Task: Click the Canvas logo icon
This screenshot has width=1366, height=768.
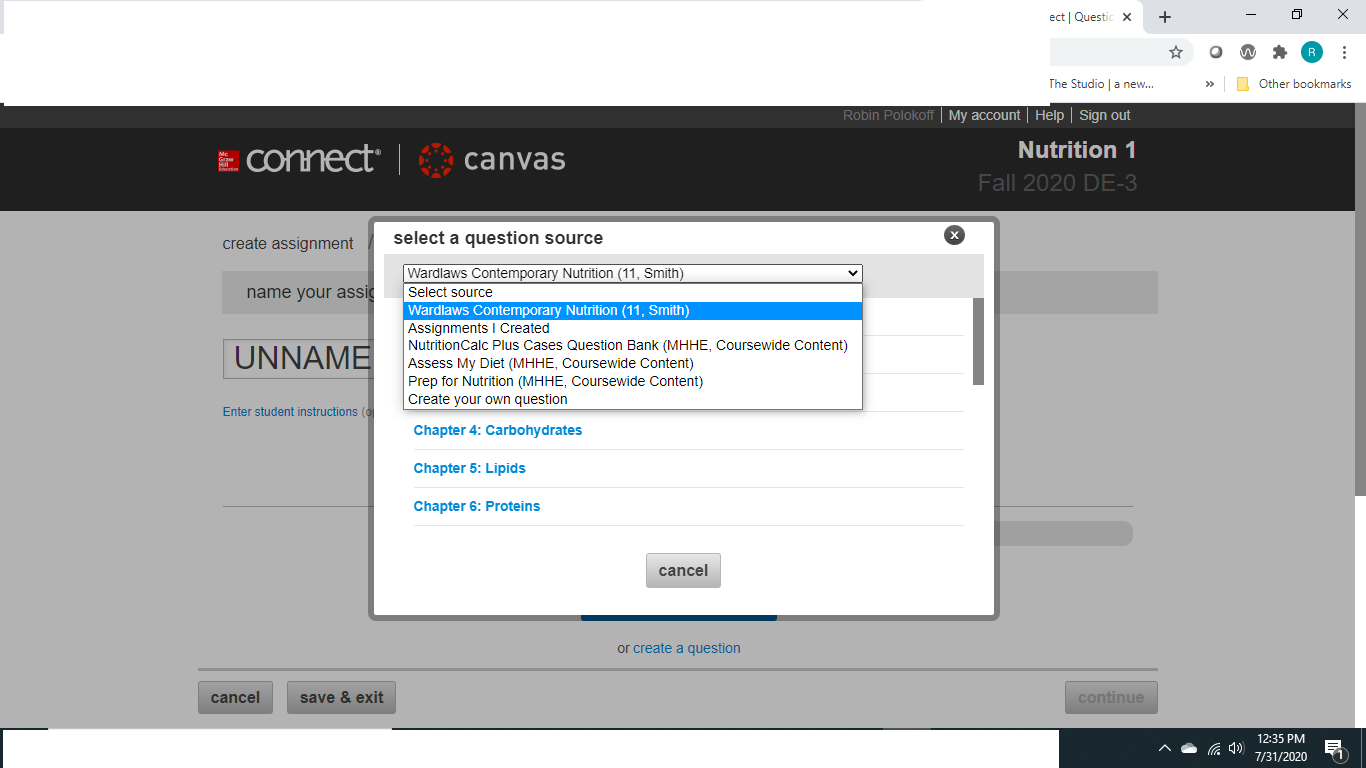Action: 436,160
